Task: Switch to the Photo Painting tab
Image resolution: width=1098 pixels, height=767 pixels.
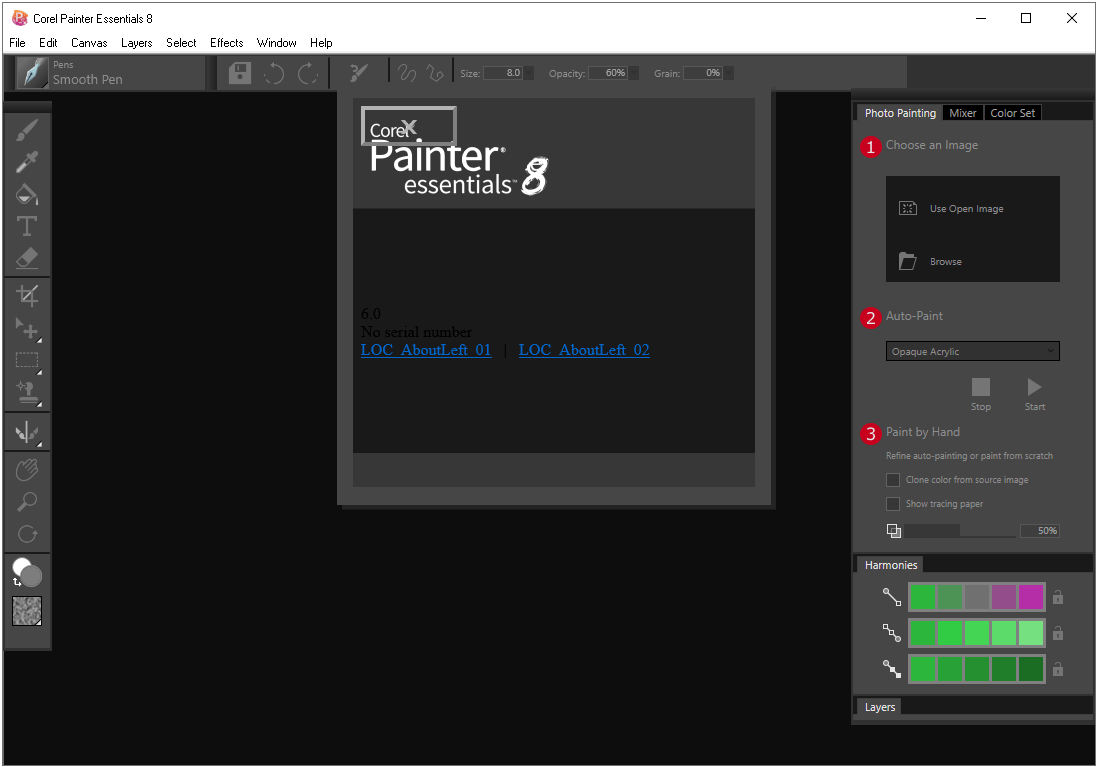Action: [900, 113]
